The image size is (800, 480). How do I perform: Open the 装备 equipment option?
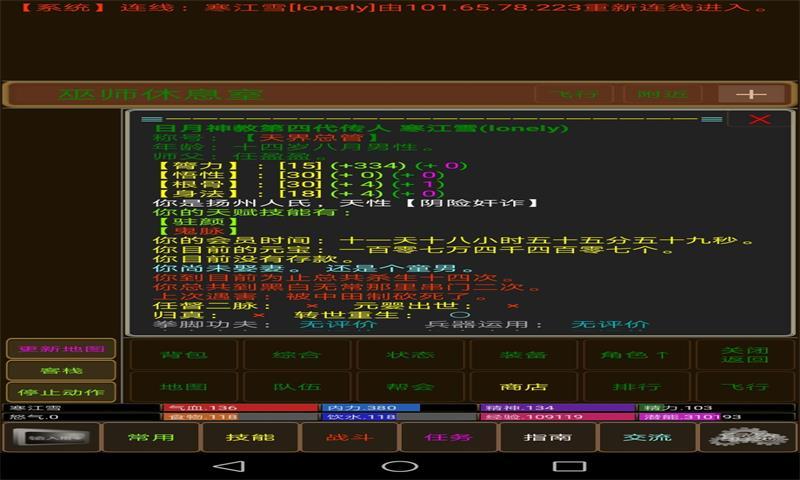[x=523, y=355]
